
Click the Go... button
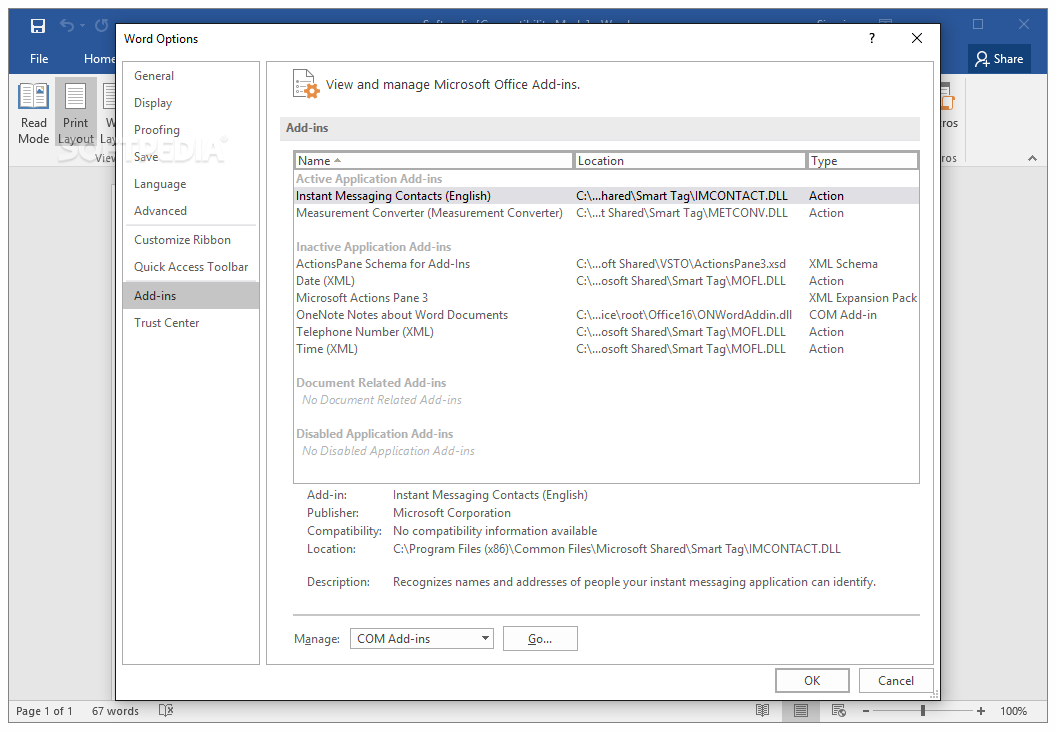click(x=540, y=639)
